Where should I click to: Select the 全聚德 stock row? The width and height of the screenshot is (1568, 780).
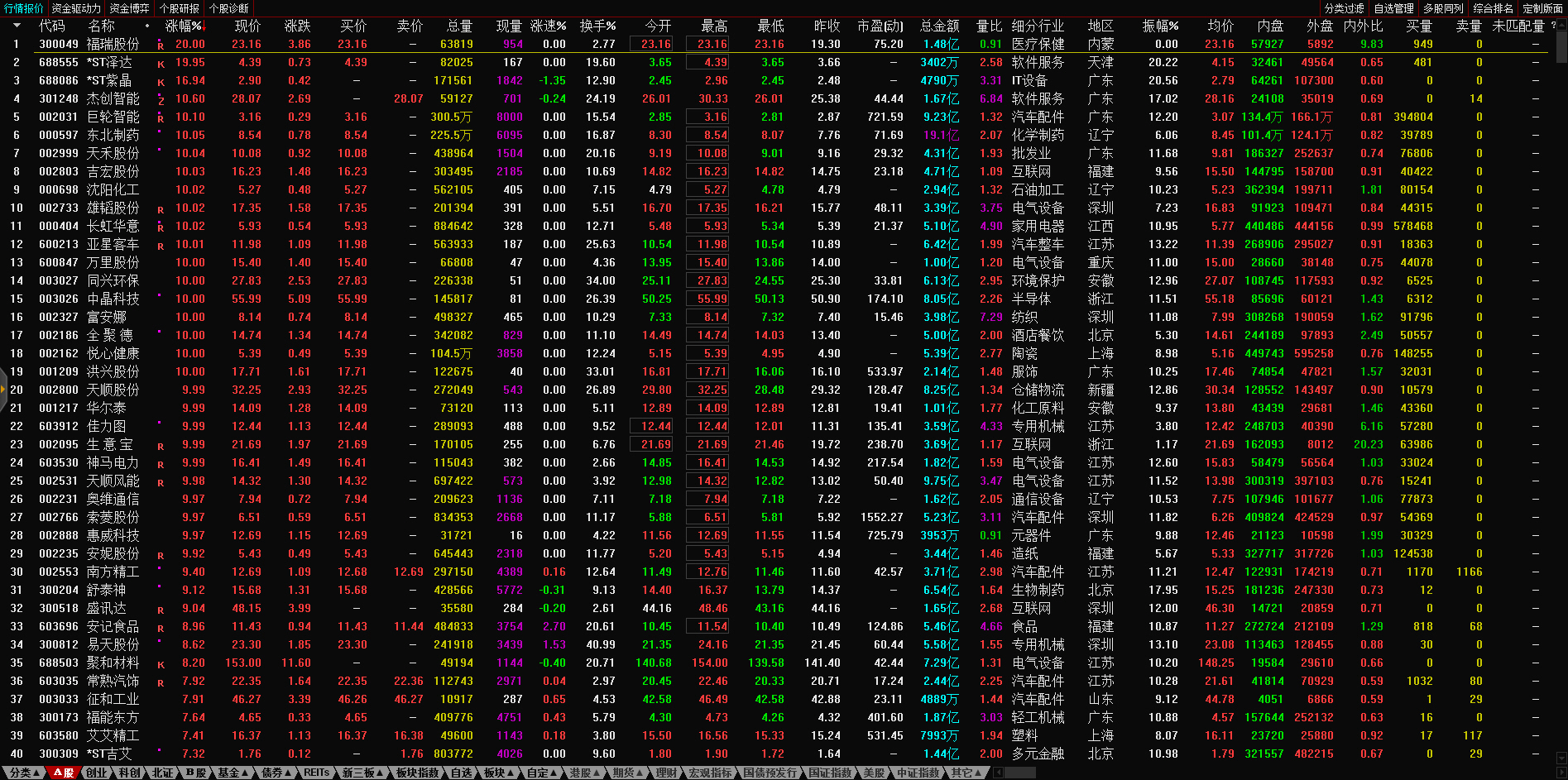tap(110, 335)
